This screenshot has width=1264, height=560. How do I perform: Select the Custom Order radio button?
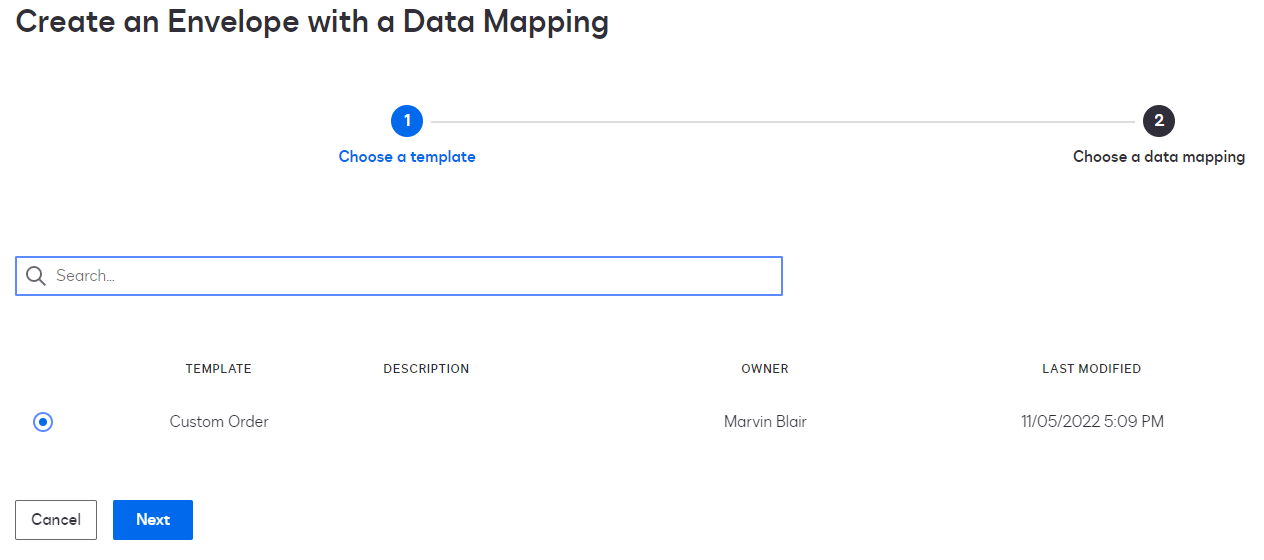pyautogui.click(x=43, y=422)
